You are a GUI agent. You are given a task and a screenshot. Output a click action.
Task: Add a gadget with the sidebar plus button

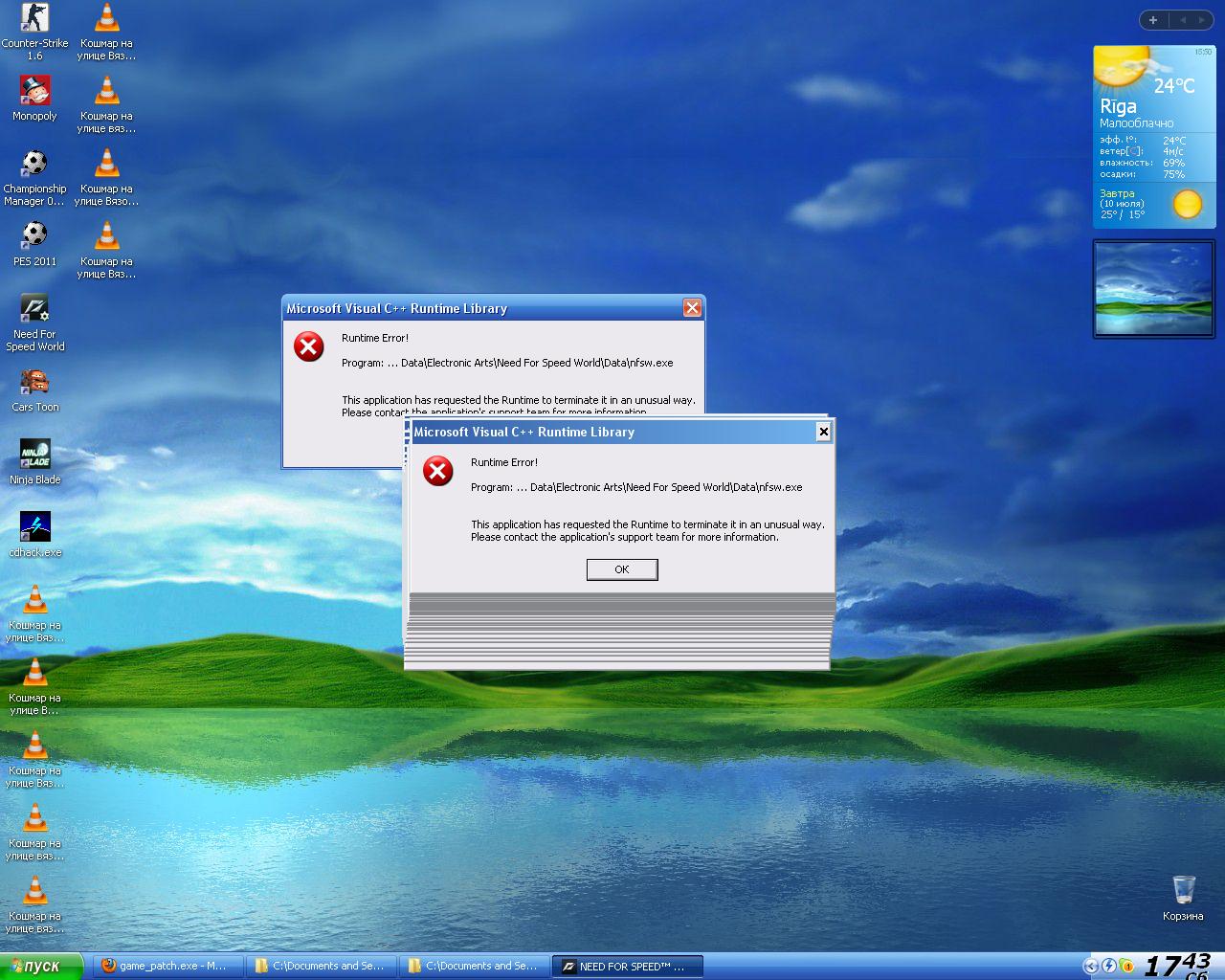tap(1152, 20)
